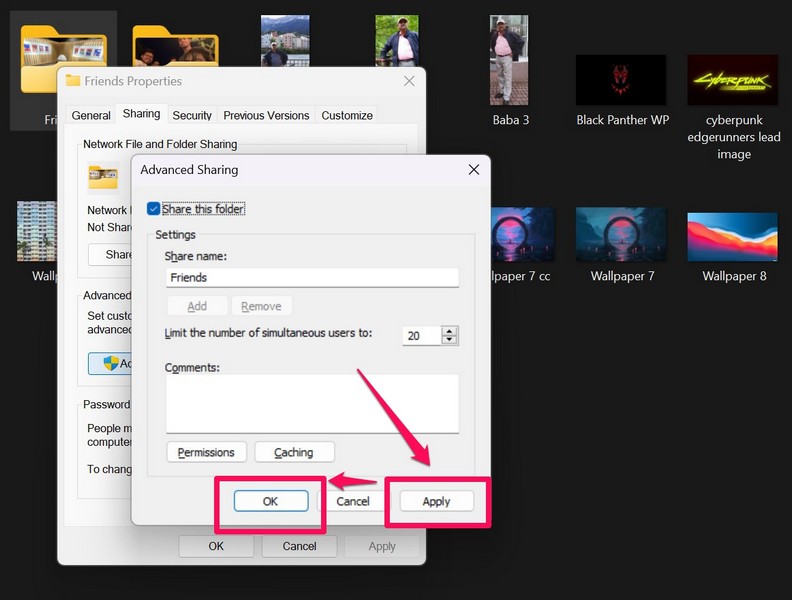Screen dimensions: 792x600
Task: Click the Permissions button
Action: coord(206,453)
